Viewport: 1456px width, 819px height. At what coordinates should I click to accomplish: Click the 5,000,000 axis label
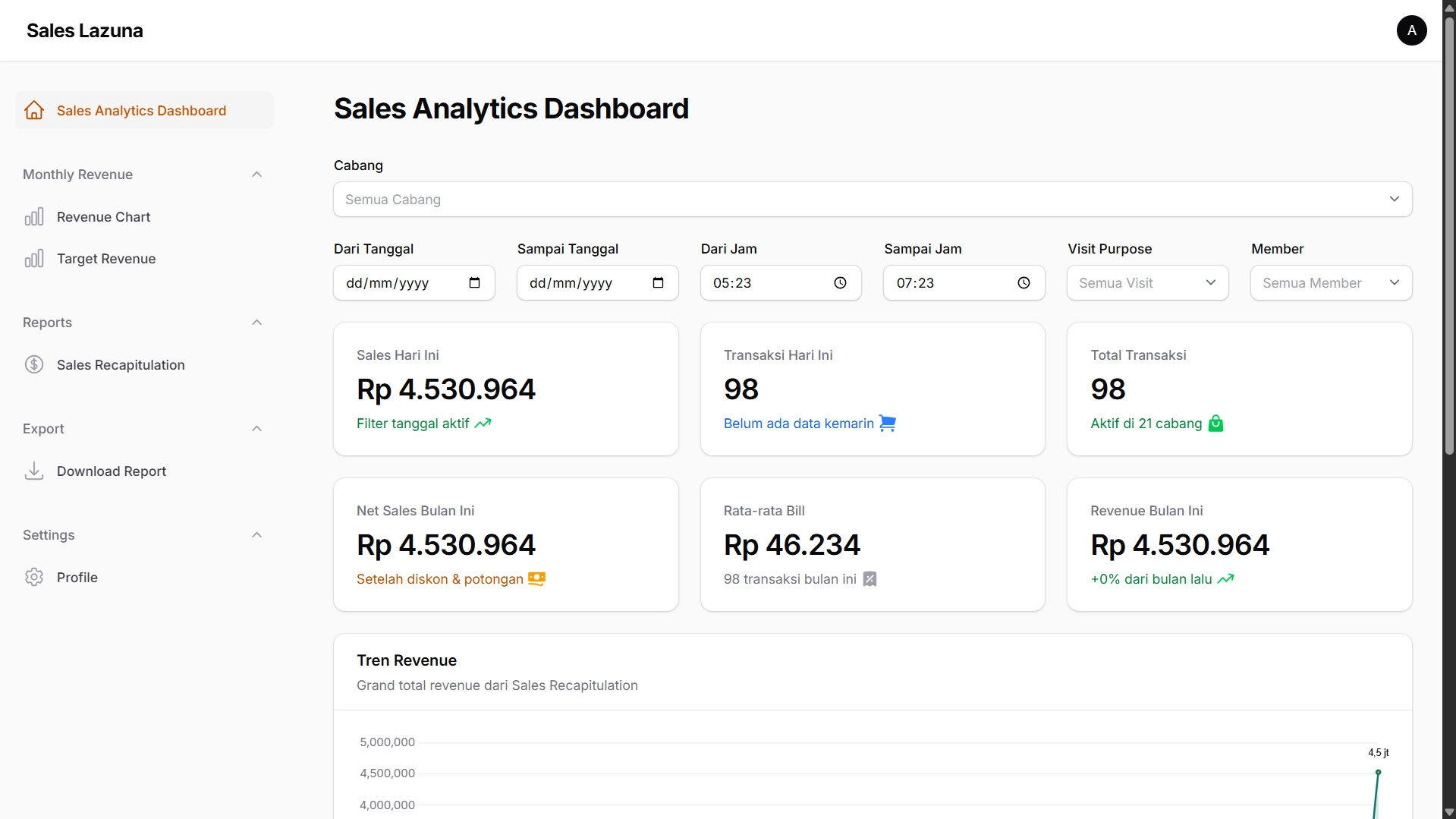tap(388, 742)
